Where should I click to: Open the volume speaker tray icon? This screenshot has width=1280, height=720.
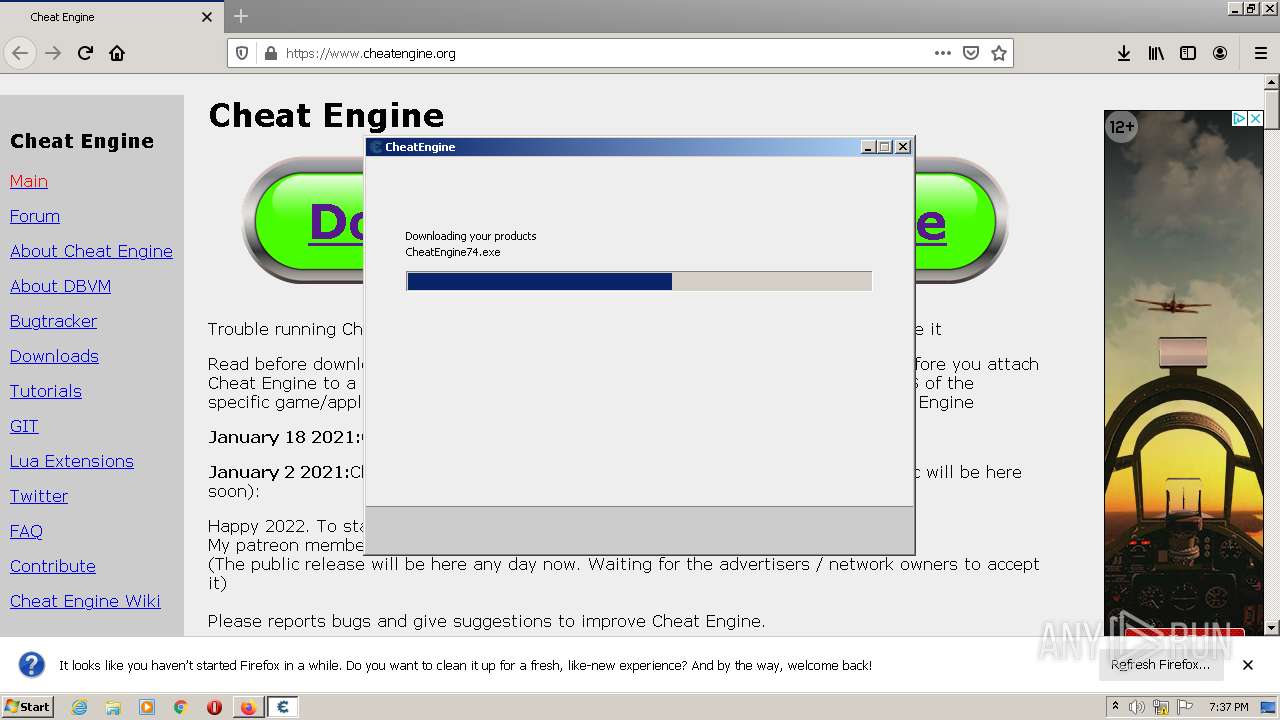point(1137,707)
